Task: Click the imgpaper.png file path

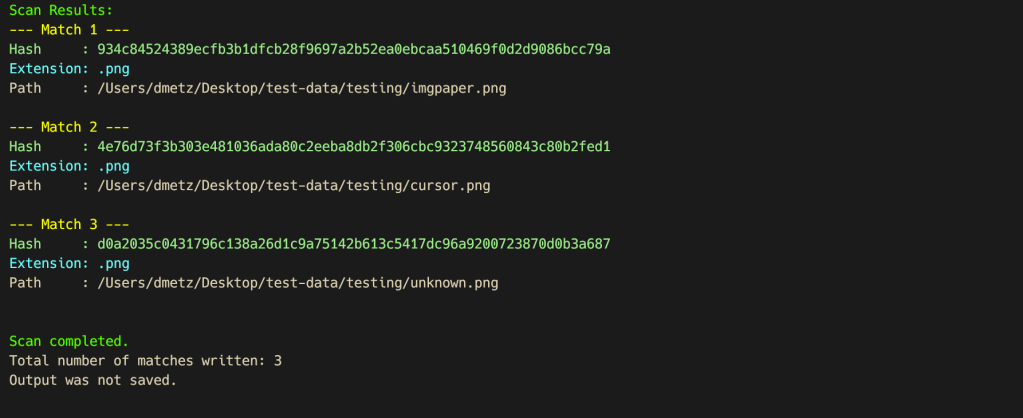Action: click(301, 88)
